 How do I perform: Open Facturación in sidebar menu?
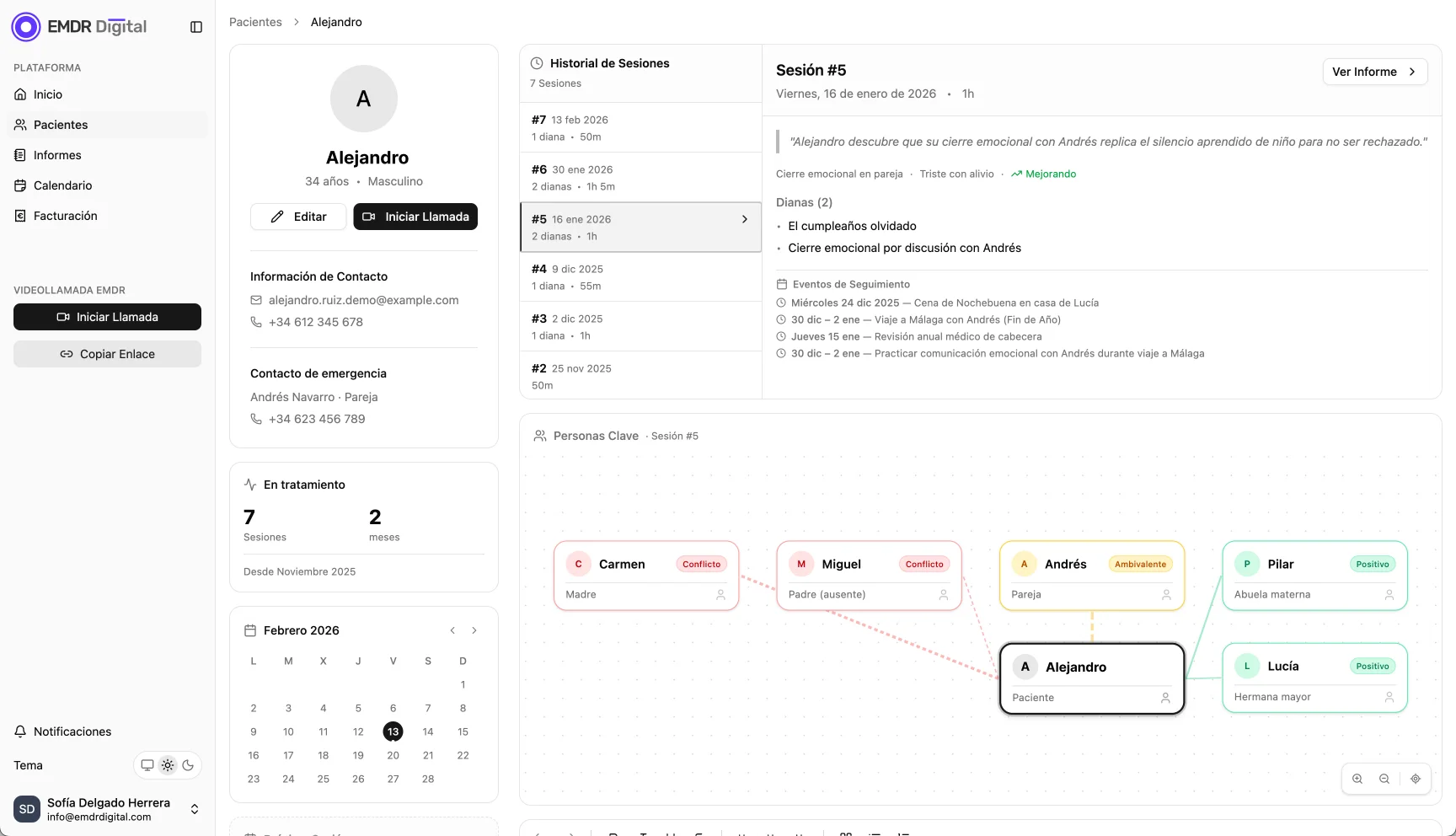(x=65, y=216)
